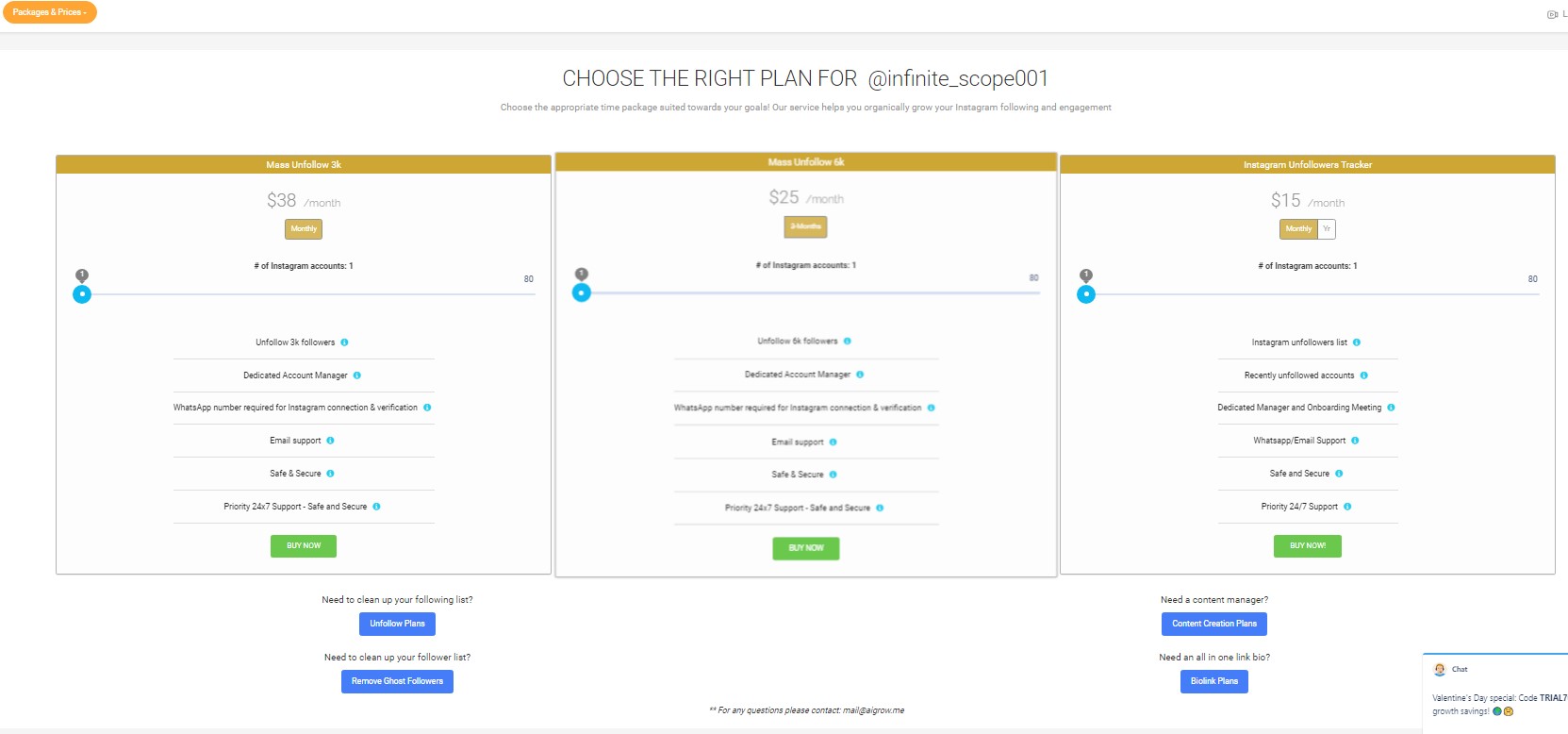The width and height of the screenshot is (1568, 734).
Task: Select Monthly billing on Mass Unfollow 3k
Action: tap(304, 229)
